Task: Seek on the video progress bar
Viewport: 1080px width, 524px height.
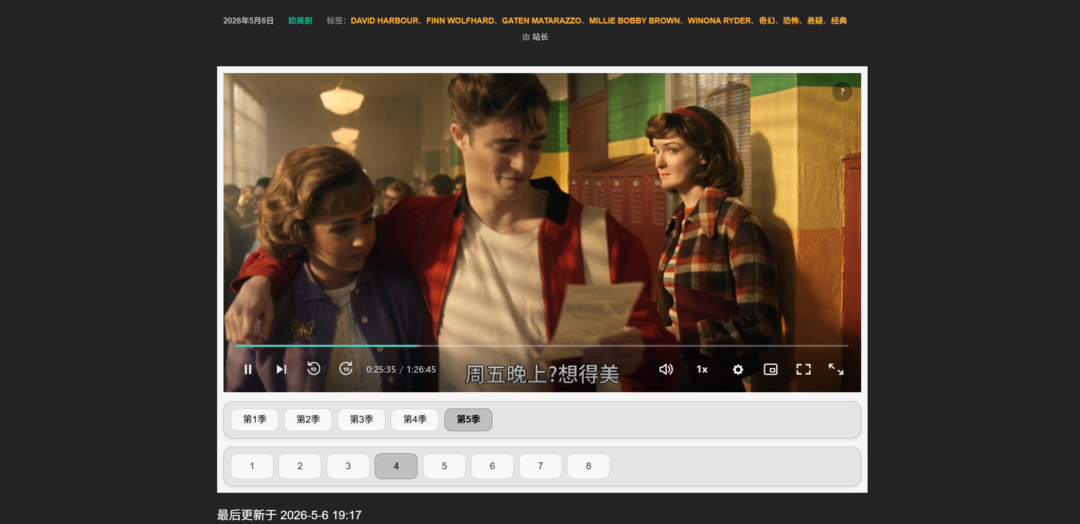Action: pos(541,346)
